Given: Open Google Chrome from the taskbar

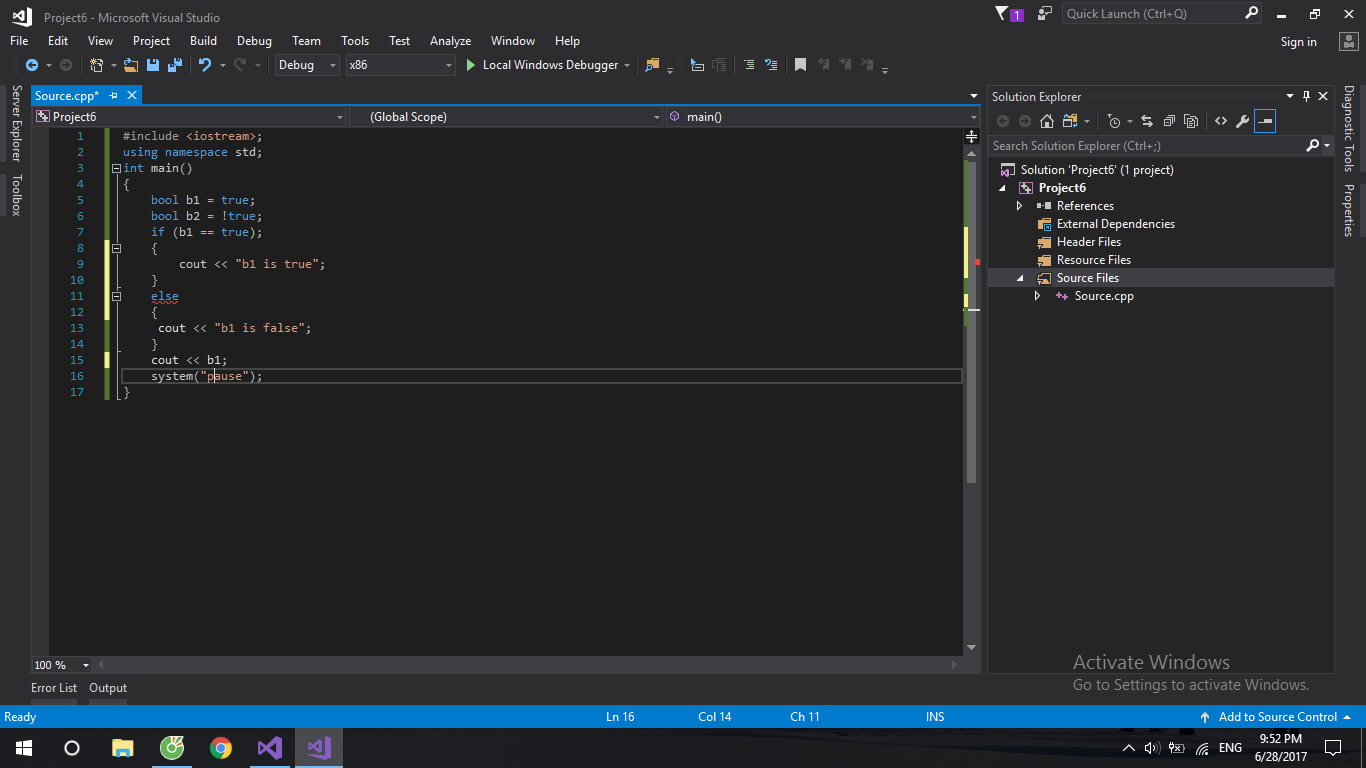Looking at the screenshot, I should (221, 748).
